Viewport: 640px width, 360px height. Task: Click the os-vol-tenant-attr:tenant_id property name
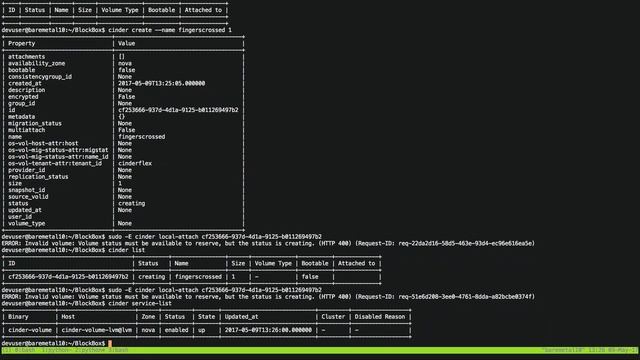coord(55,164)
